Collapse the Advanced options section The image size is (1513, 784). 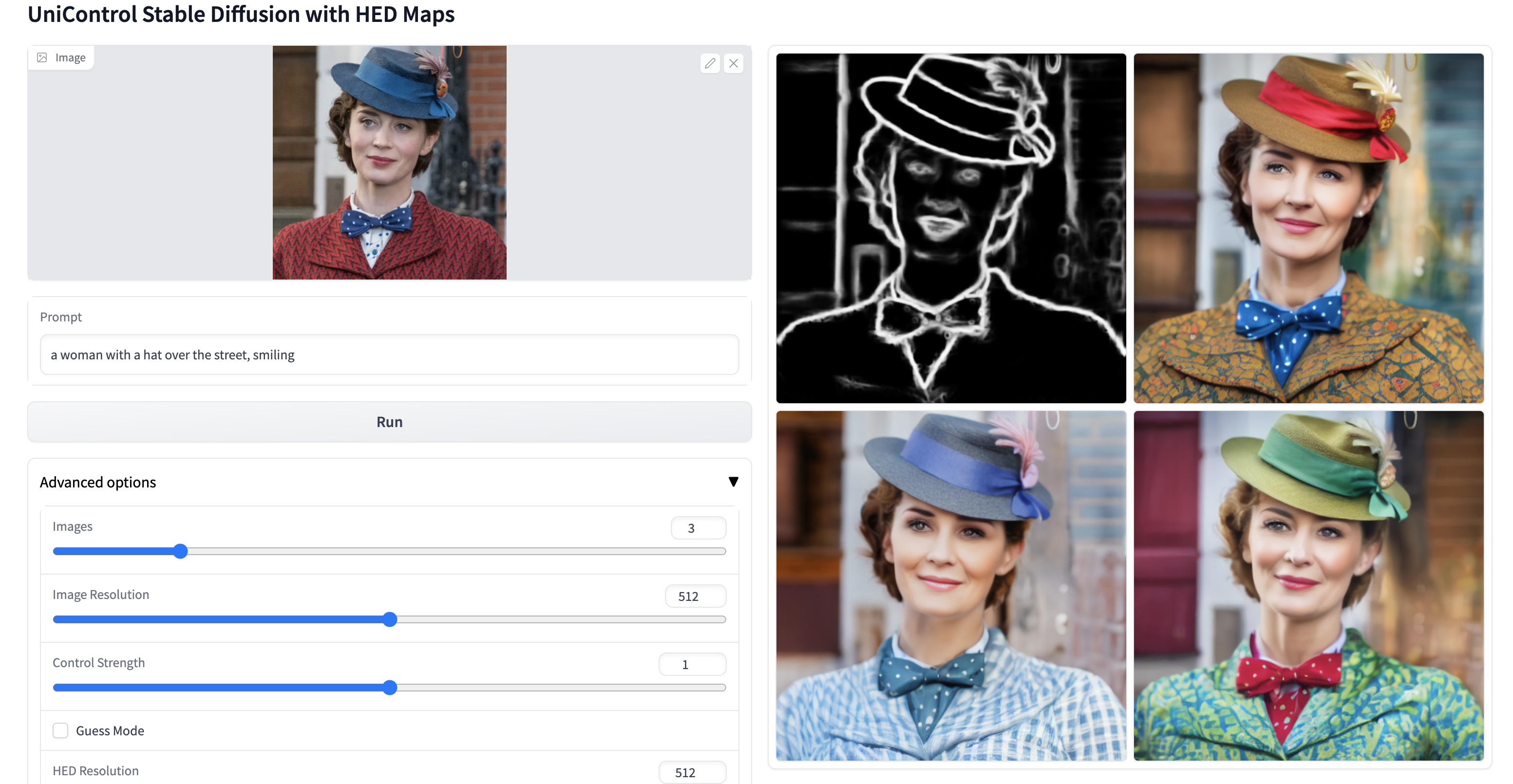733,482
